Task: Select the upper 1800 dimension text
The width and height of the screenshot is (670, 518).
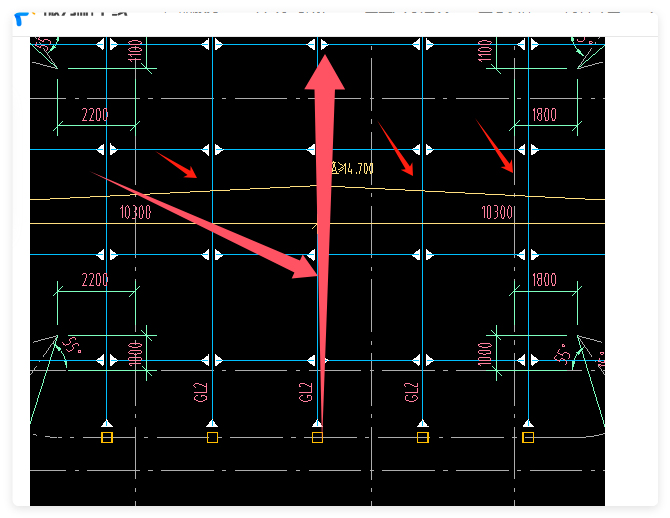Action: click(544, 115)
